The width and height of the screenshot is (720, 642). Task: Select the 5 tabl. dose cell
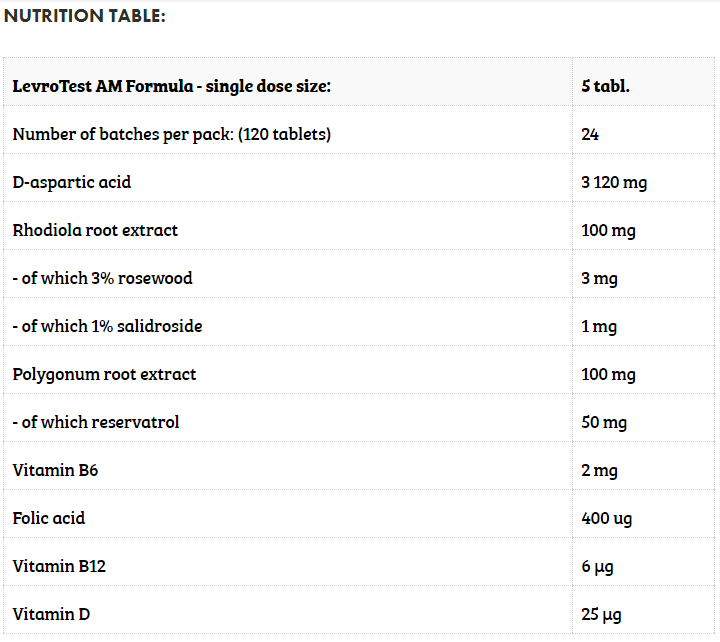click(605, 86)
